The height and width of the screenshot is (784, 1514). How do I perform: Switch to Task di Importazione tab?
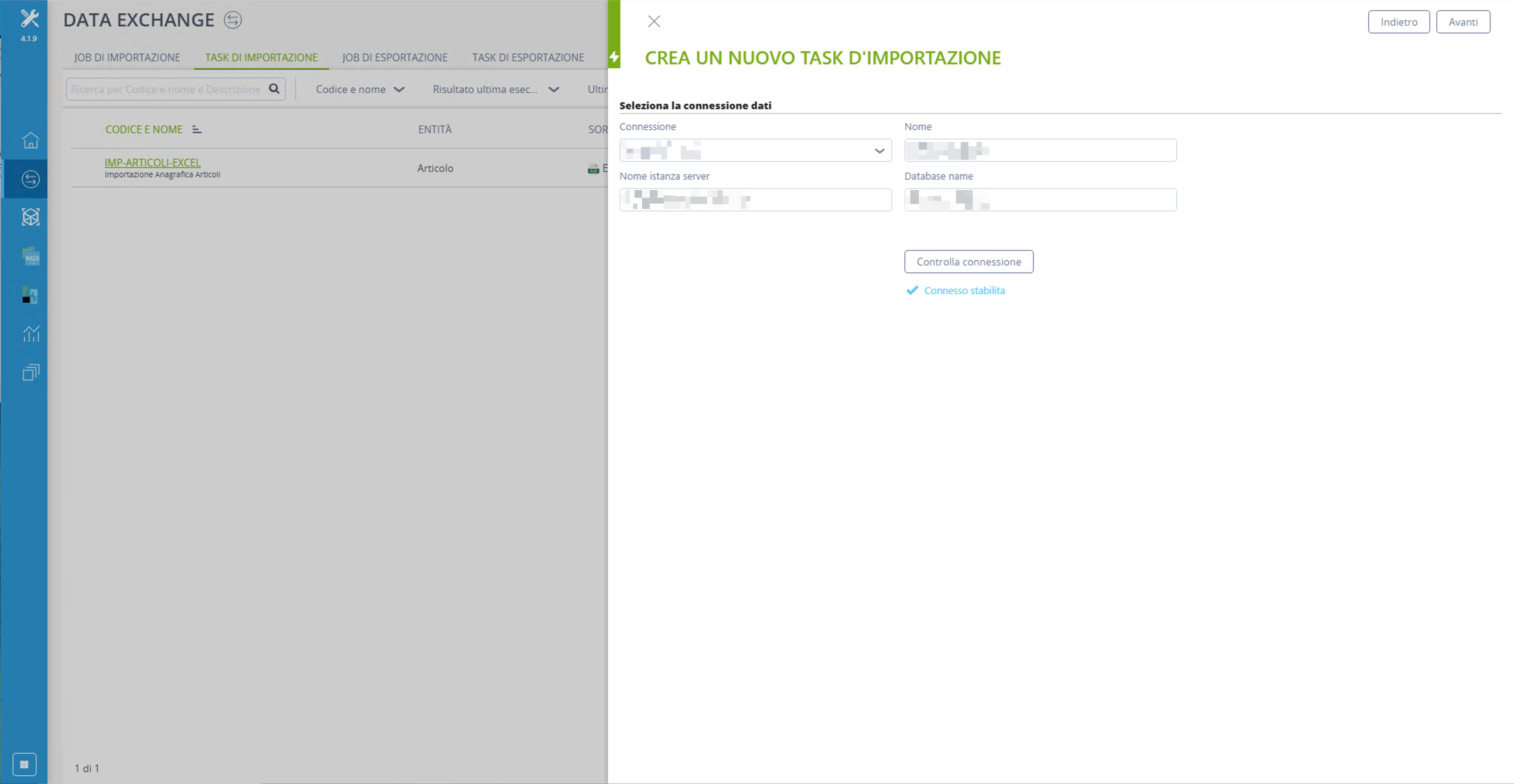[x=261, y=57]
